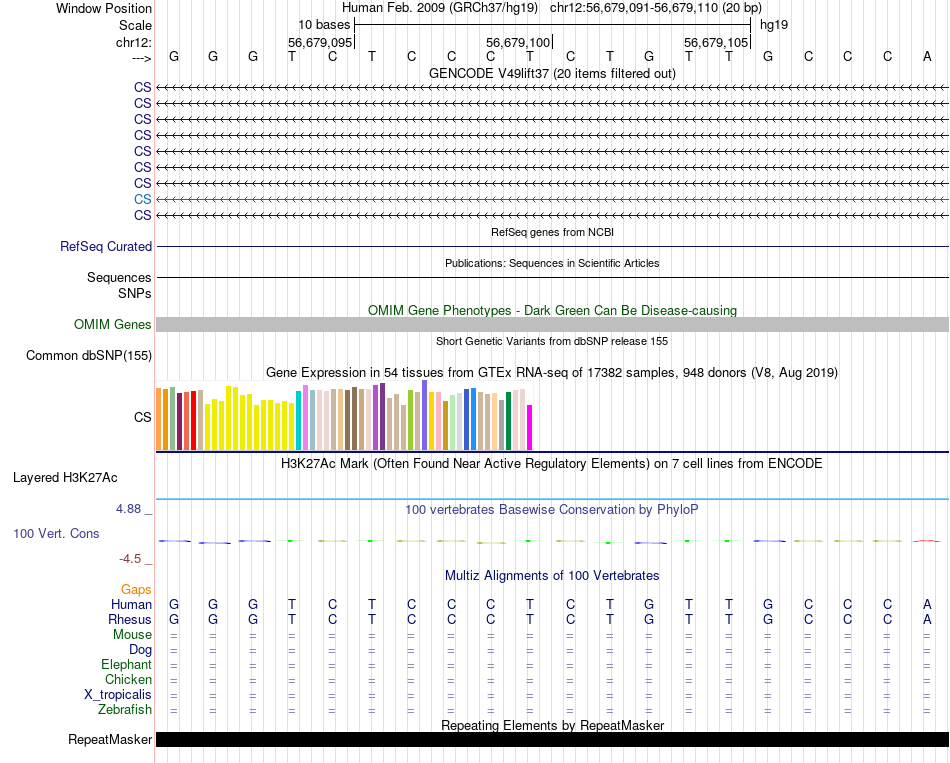Click the 56,679,100 position marker
This screenshot has height=763, width=950.
tap(518, 42)
